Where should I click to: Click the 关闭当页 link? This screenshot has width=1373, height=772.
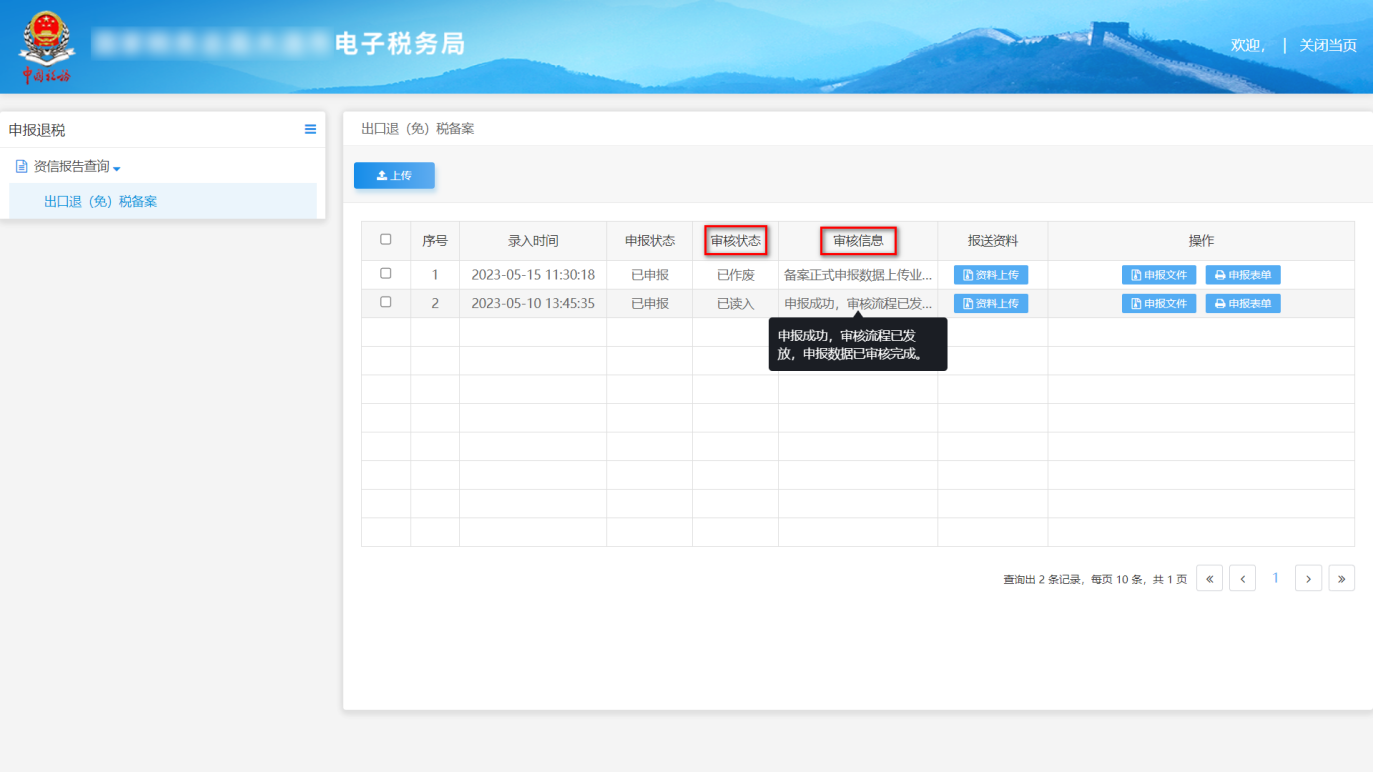pos(1326,45)
